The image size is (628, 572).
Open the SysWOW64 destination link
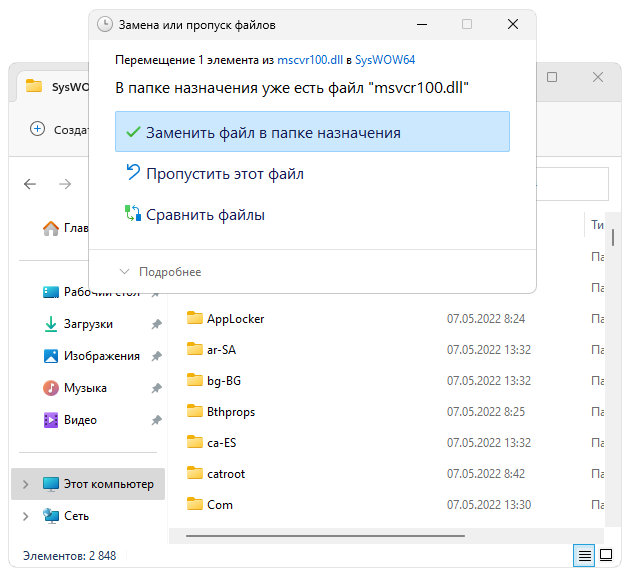coord(385,60)
